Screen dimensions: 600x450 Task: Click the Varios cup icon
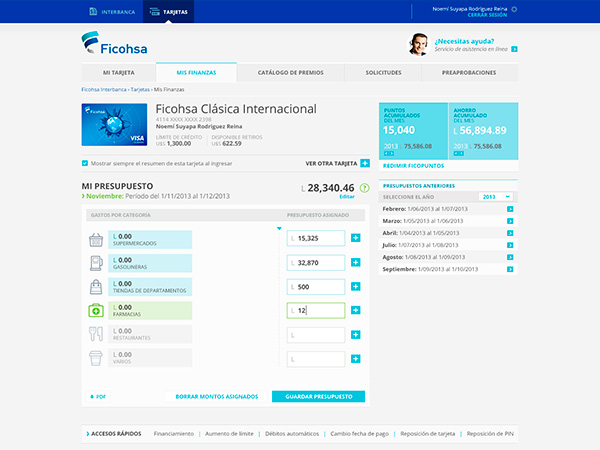(x=96, y=358)
